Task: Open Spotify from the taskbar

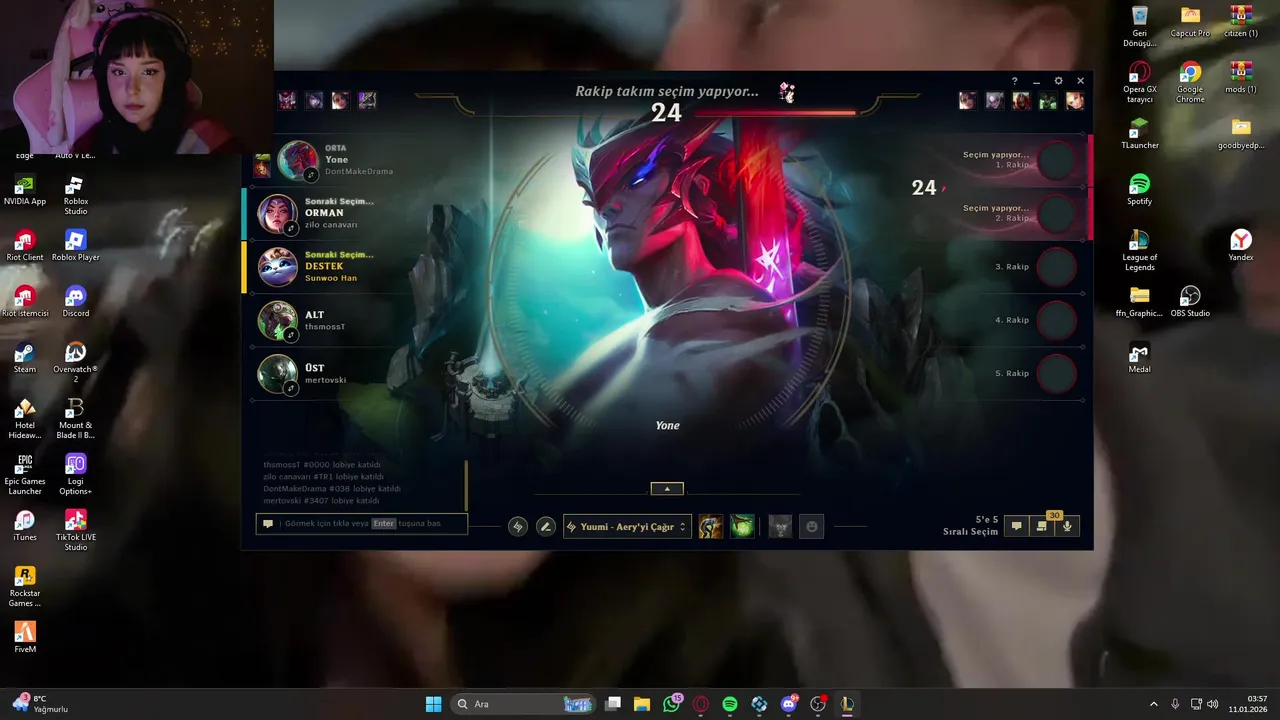Action: [x=730, y=704]
